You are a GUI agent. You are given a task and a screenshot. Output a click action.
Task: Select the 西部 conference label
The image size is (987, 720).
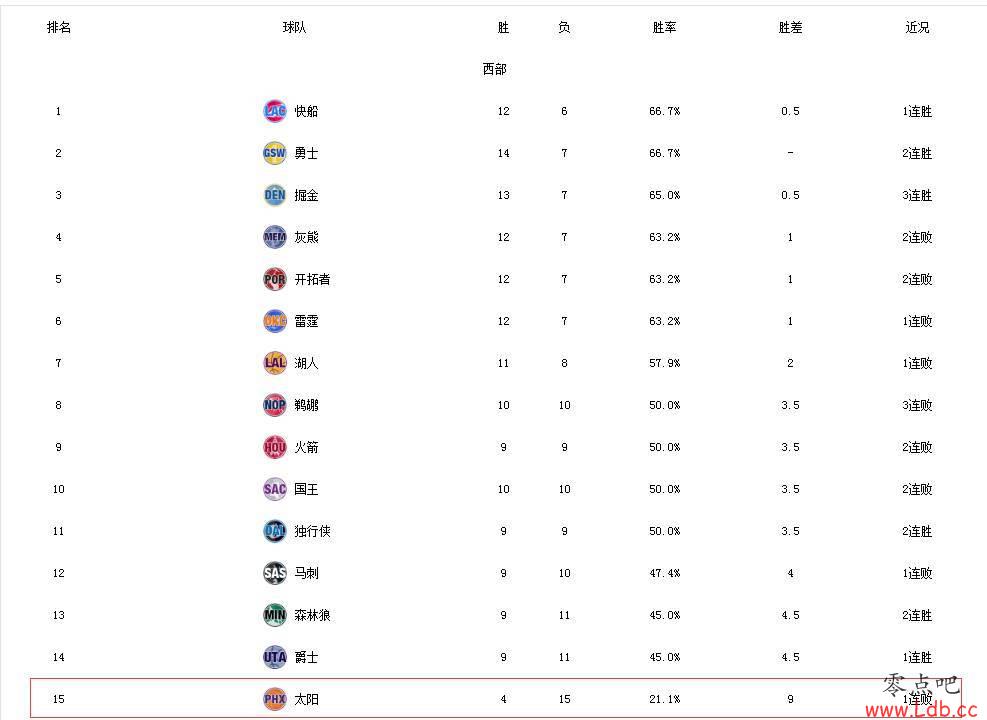[x=494, y=69]
